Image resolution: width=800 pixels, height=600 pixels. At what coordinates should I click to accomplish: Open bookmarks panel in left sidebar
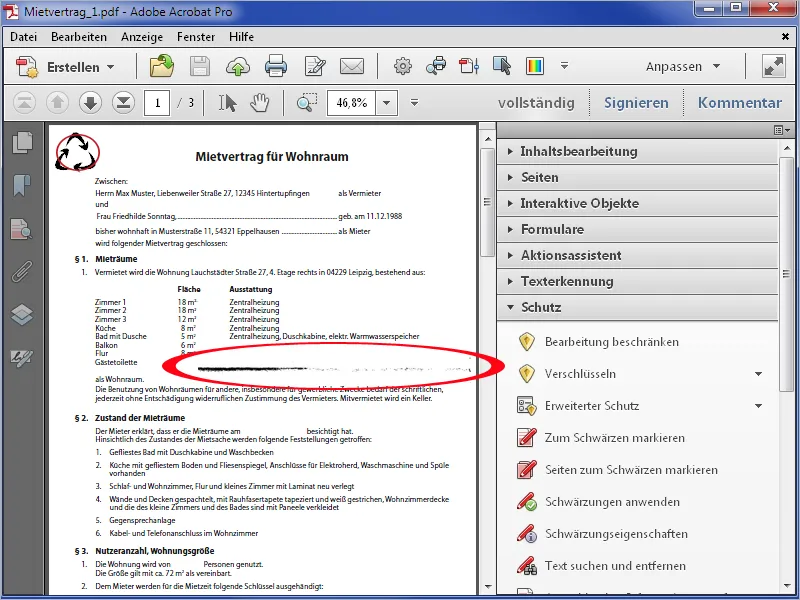point(21,185)
